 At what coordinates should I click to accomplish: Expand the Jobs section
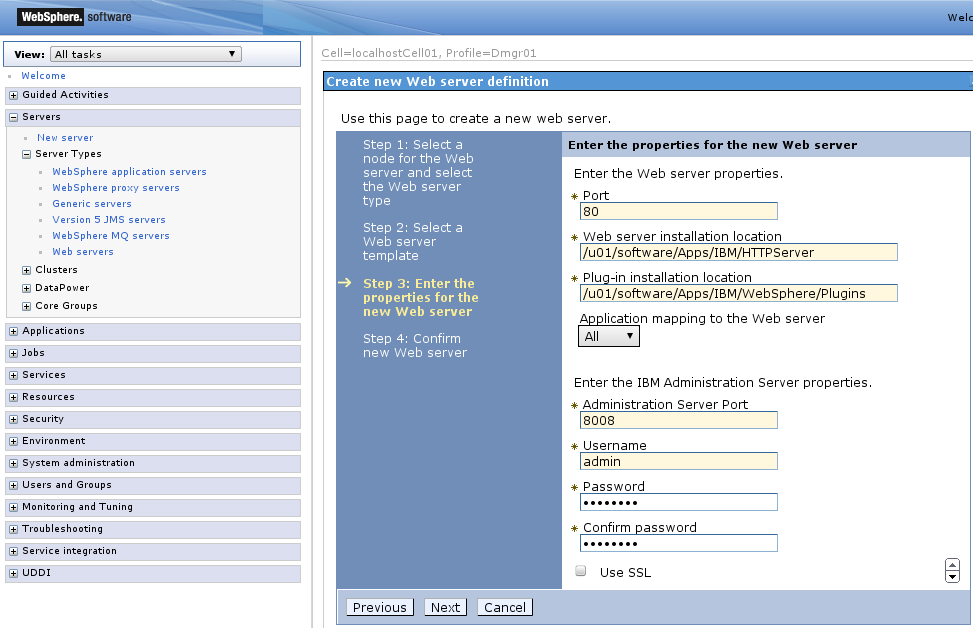14,353
